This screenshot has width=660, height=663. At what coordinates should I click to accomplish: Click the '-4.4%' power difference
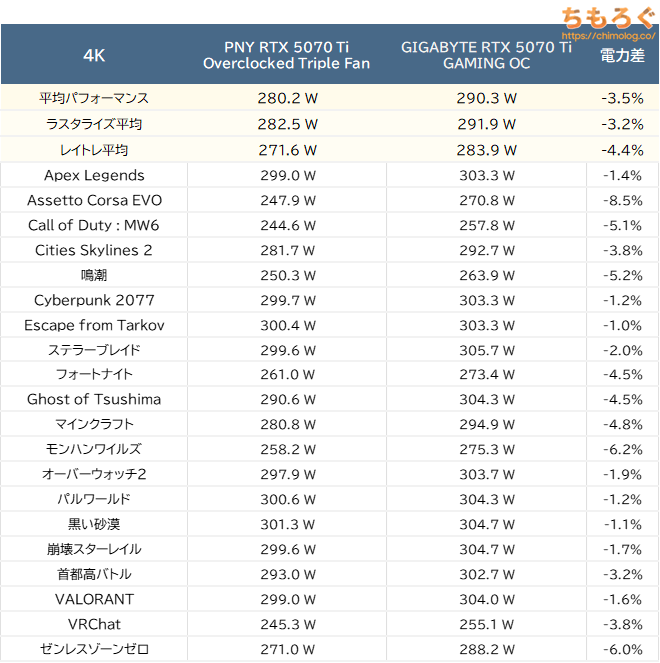tap(622, 150)
